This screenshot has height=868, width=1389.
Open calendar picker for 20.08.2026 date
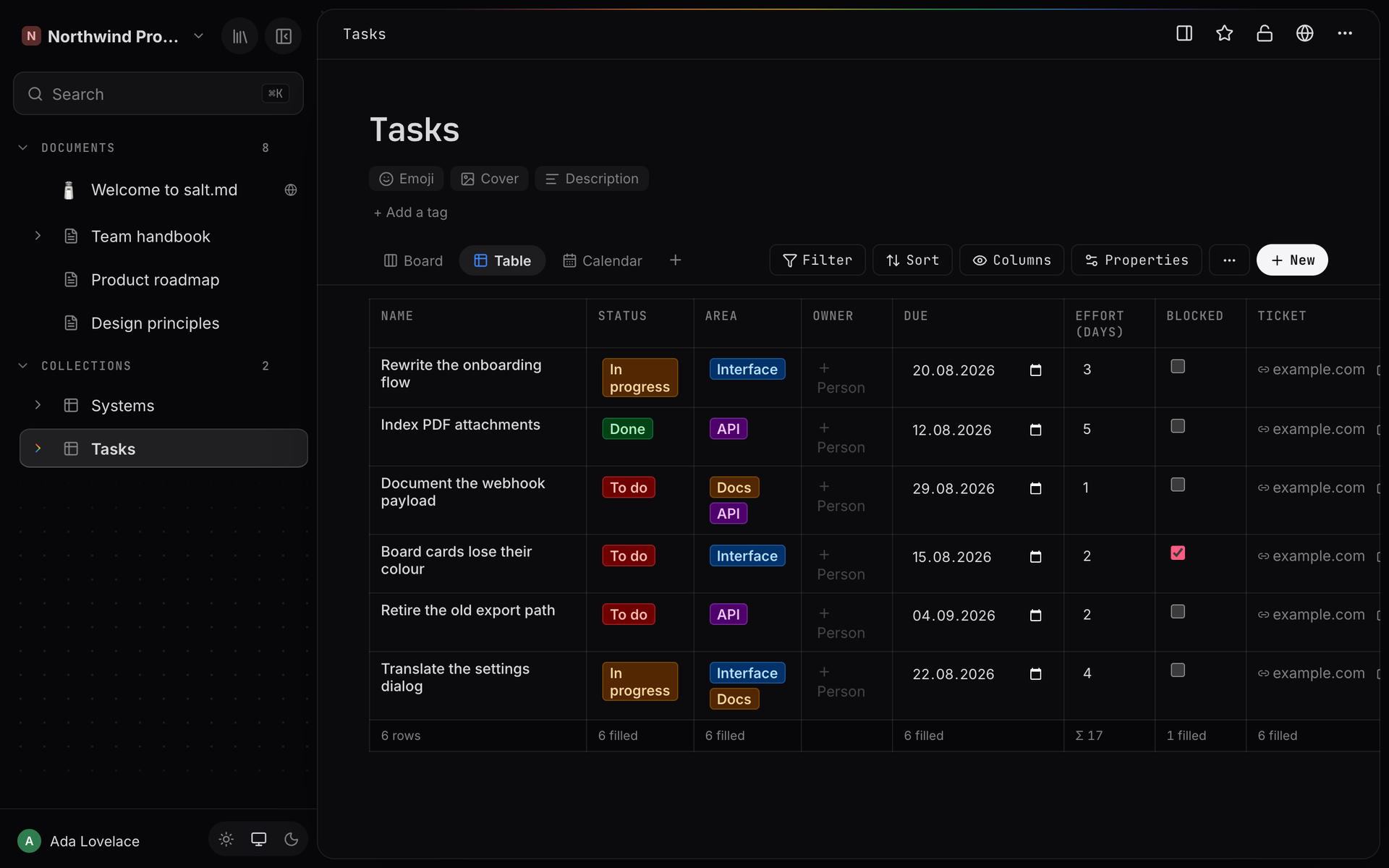pos(1035,370)
